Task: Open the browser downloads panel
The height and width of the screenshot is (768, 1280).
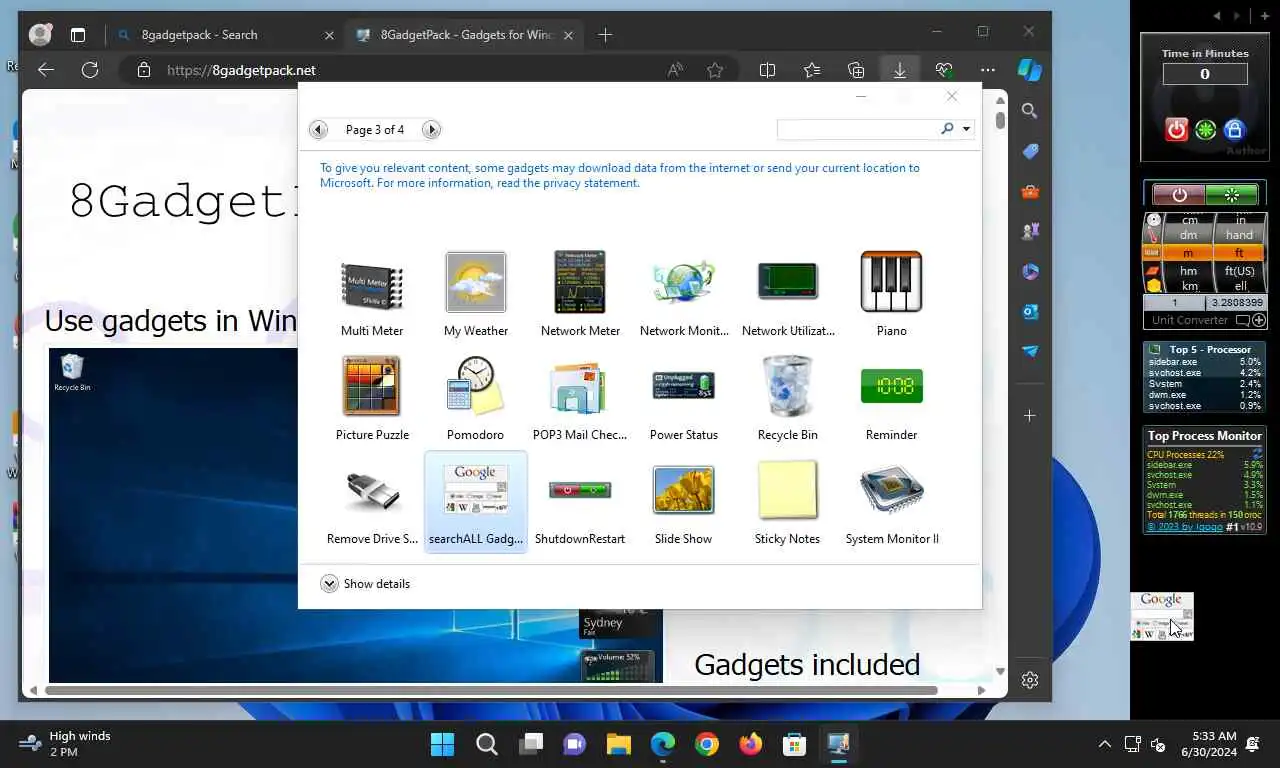Action: coord(900,70)
